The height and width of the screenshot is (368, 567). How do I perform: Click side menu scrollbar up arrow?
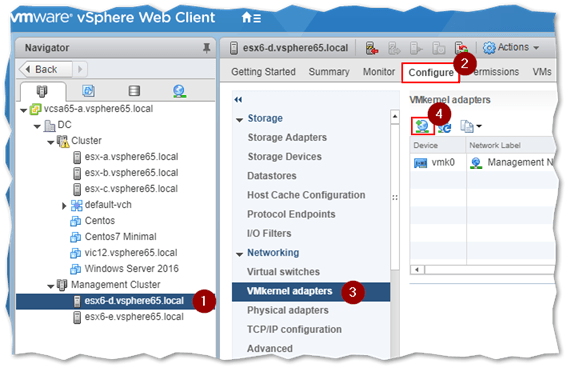(395, 116)
